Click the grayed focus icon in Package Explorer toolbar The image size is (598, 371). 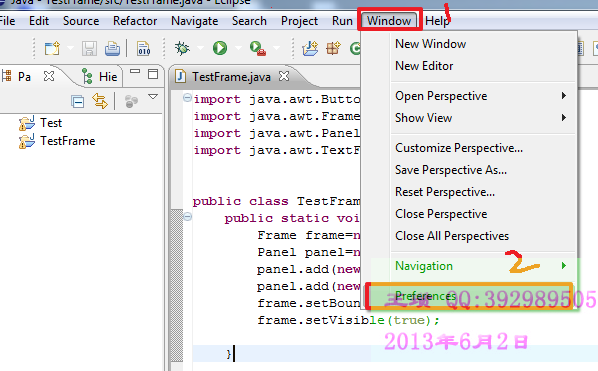click(x=131, y=101)
